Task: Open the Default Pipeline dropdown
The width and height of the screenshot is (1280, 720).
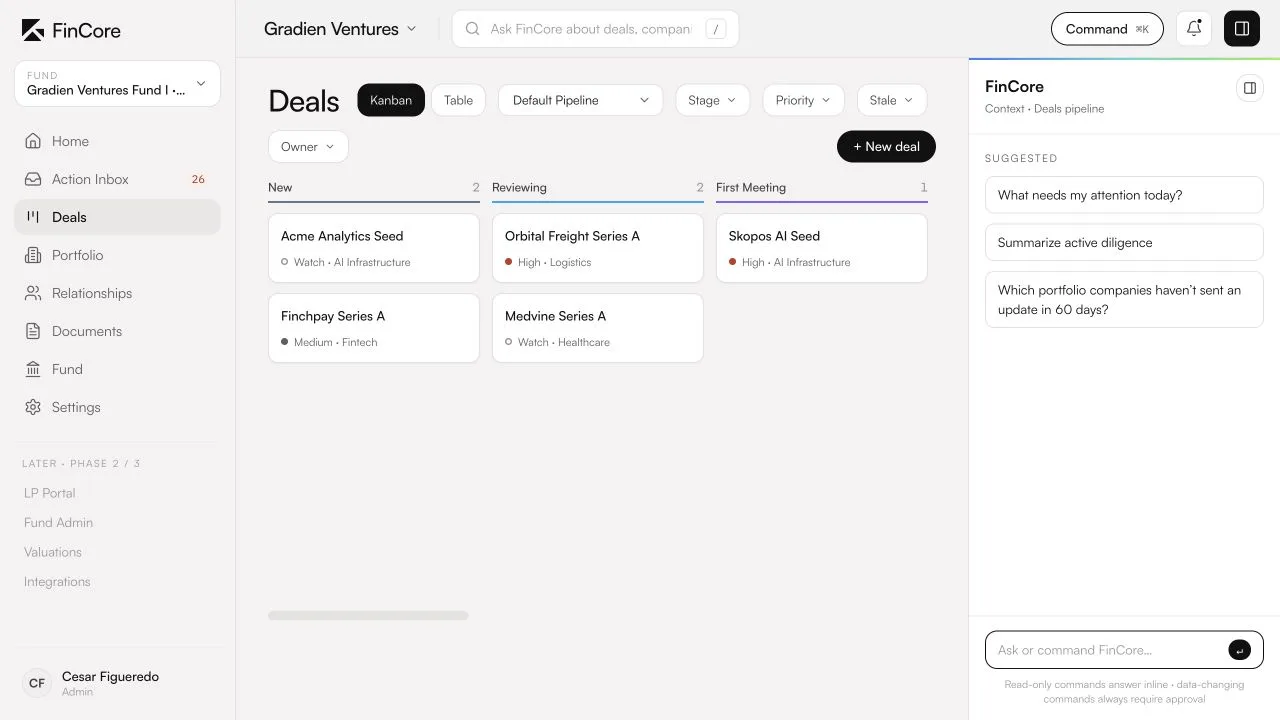Action: (580, 100)
